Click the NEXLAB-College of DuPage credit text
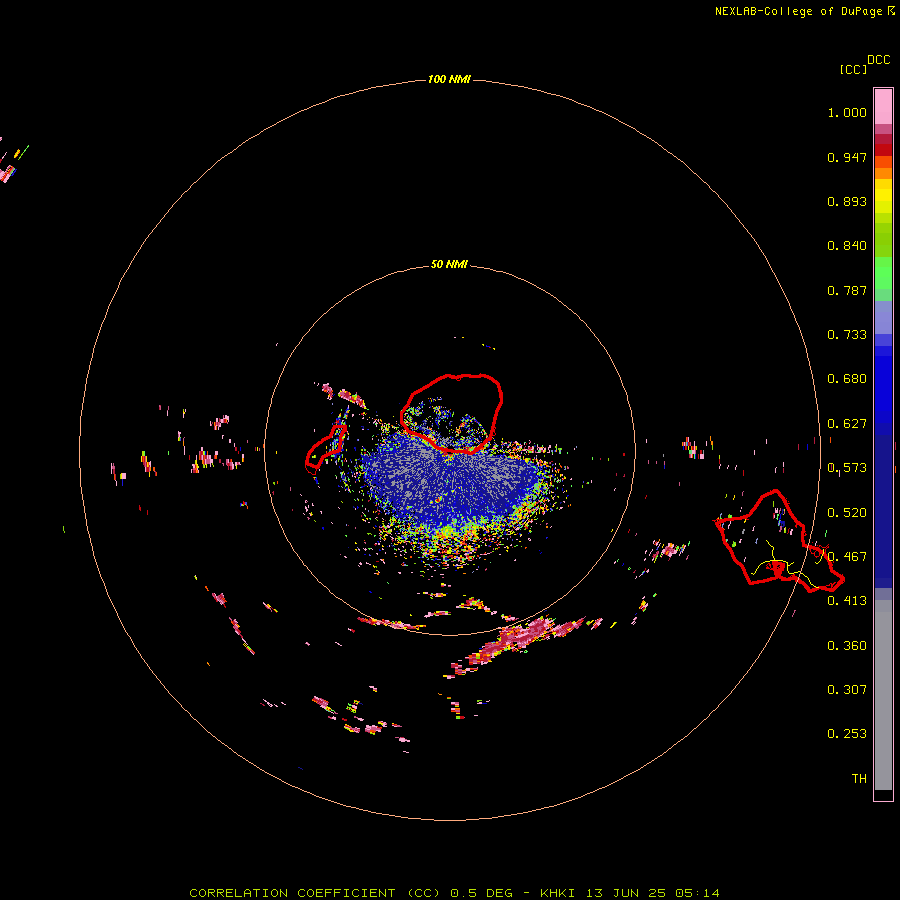Screen dimensions: 900x900 tap(804, 11)
